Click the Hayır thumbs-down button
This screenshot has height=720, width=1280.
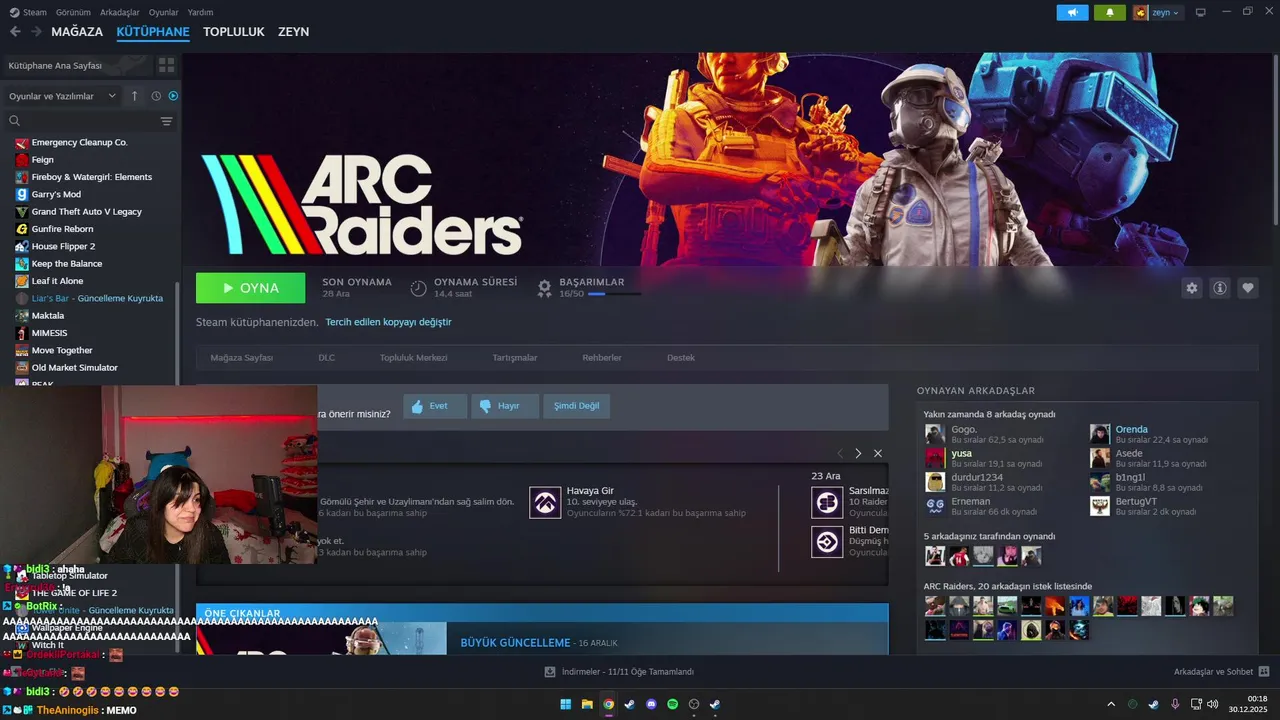pos(505,406)
